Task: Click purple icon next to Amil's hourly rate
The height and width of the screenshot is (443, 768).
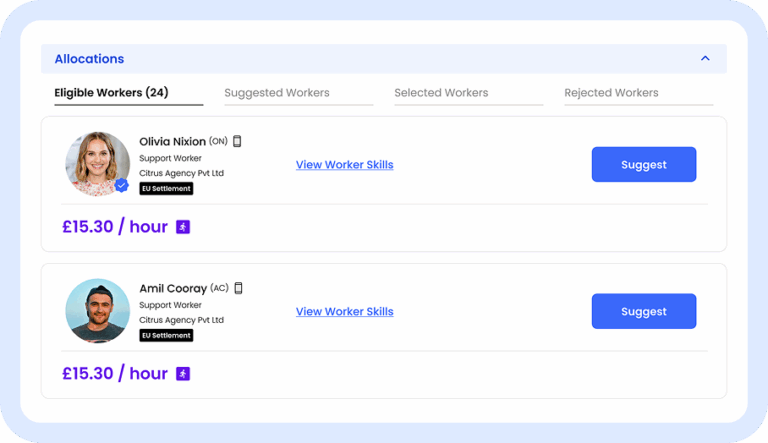Action: [183, 374]
